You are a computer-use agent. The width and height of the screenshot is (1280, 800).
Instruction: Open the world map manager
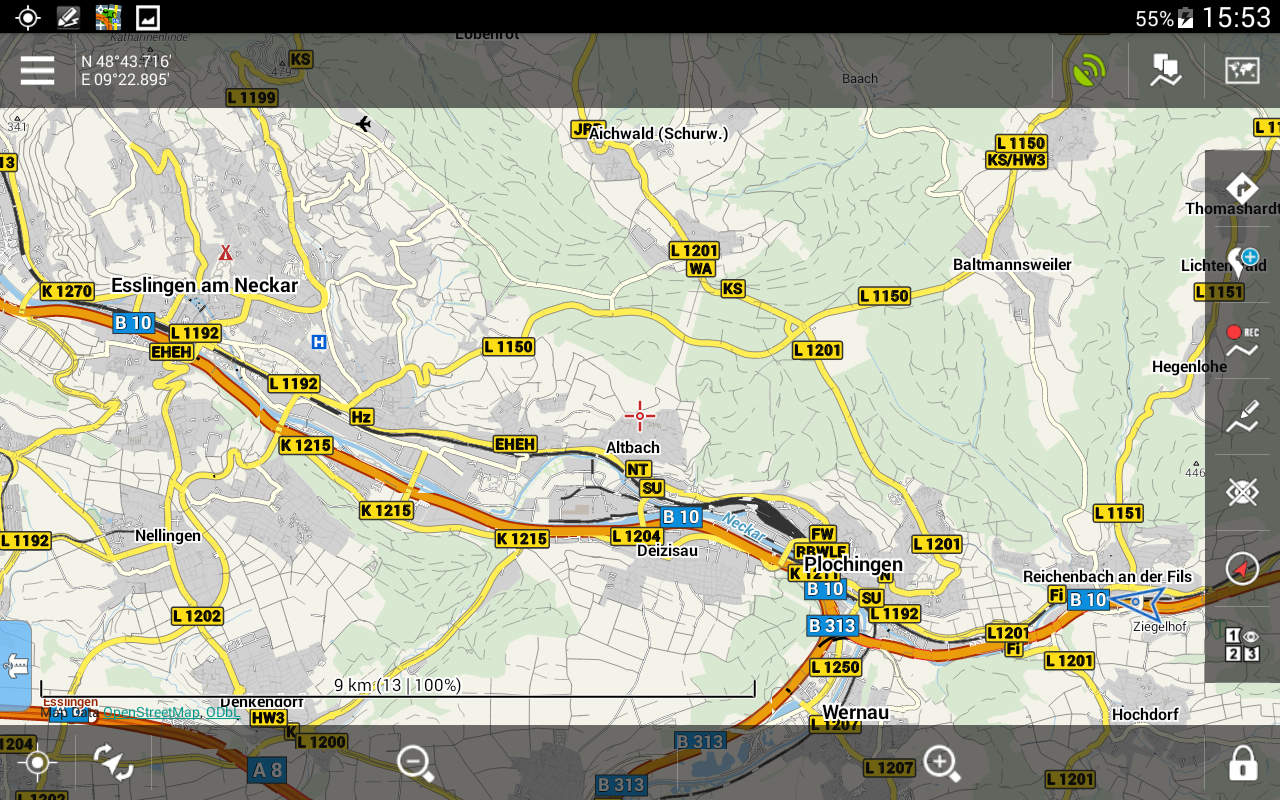click(x=1242, y=71)
